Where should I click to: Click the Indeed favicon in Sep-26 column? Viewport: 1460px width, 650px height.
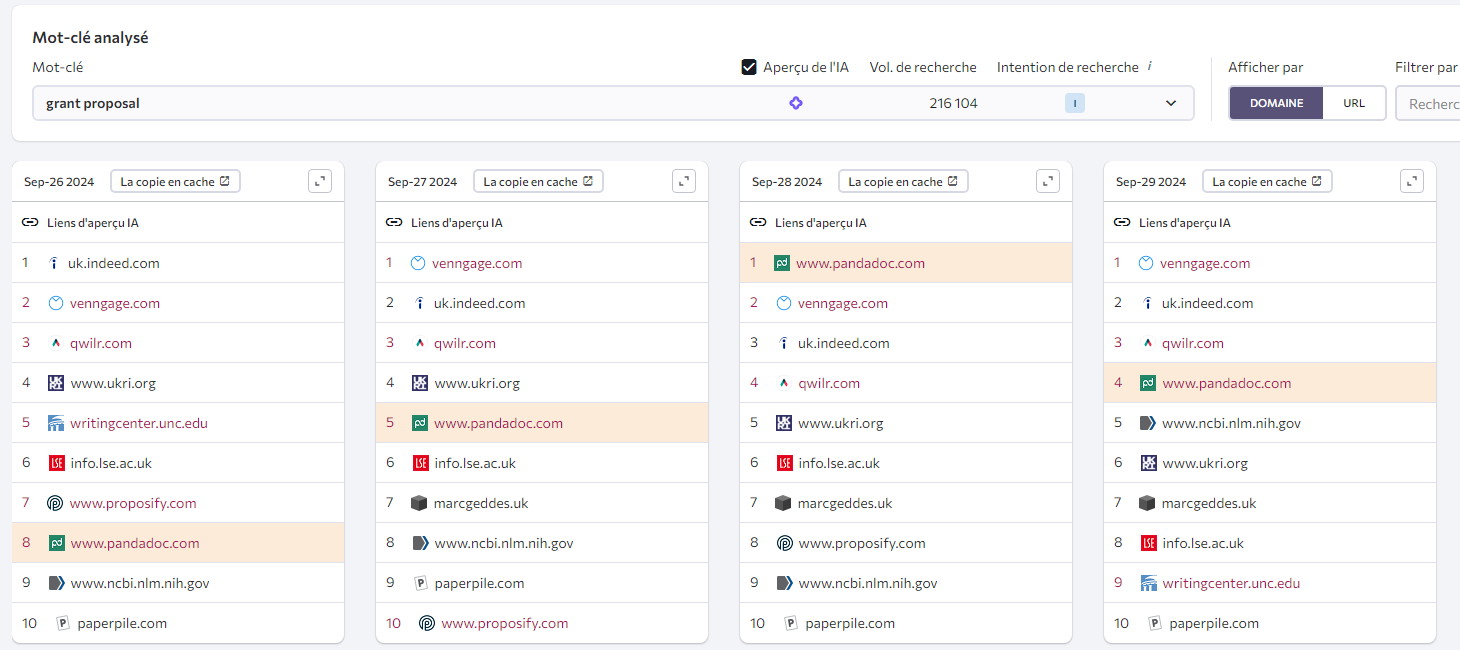pyautogui.click(x=55, y=263)
